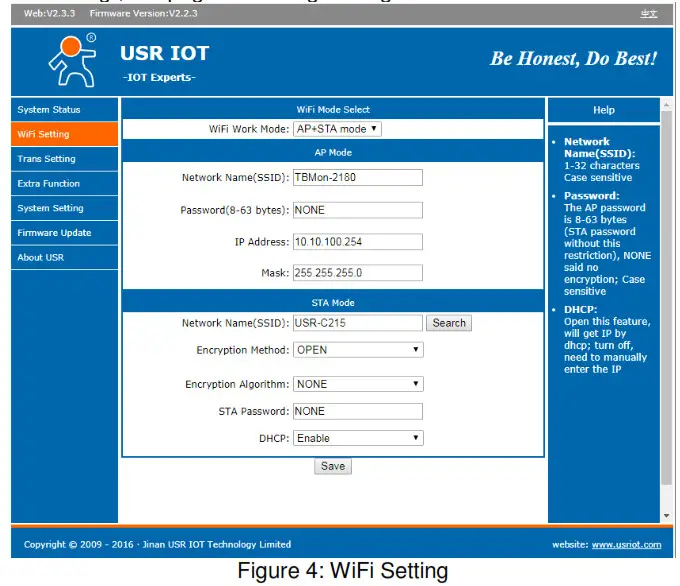Switch language with the Chinese link
The height and width of the screenshot is (586, 680).
tap(648, 14)
